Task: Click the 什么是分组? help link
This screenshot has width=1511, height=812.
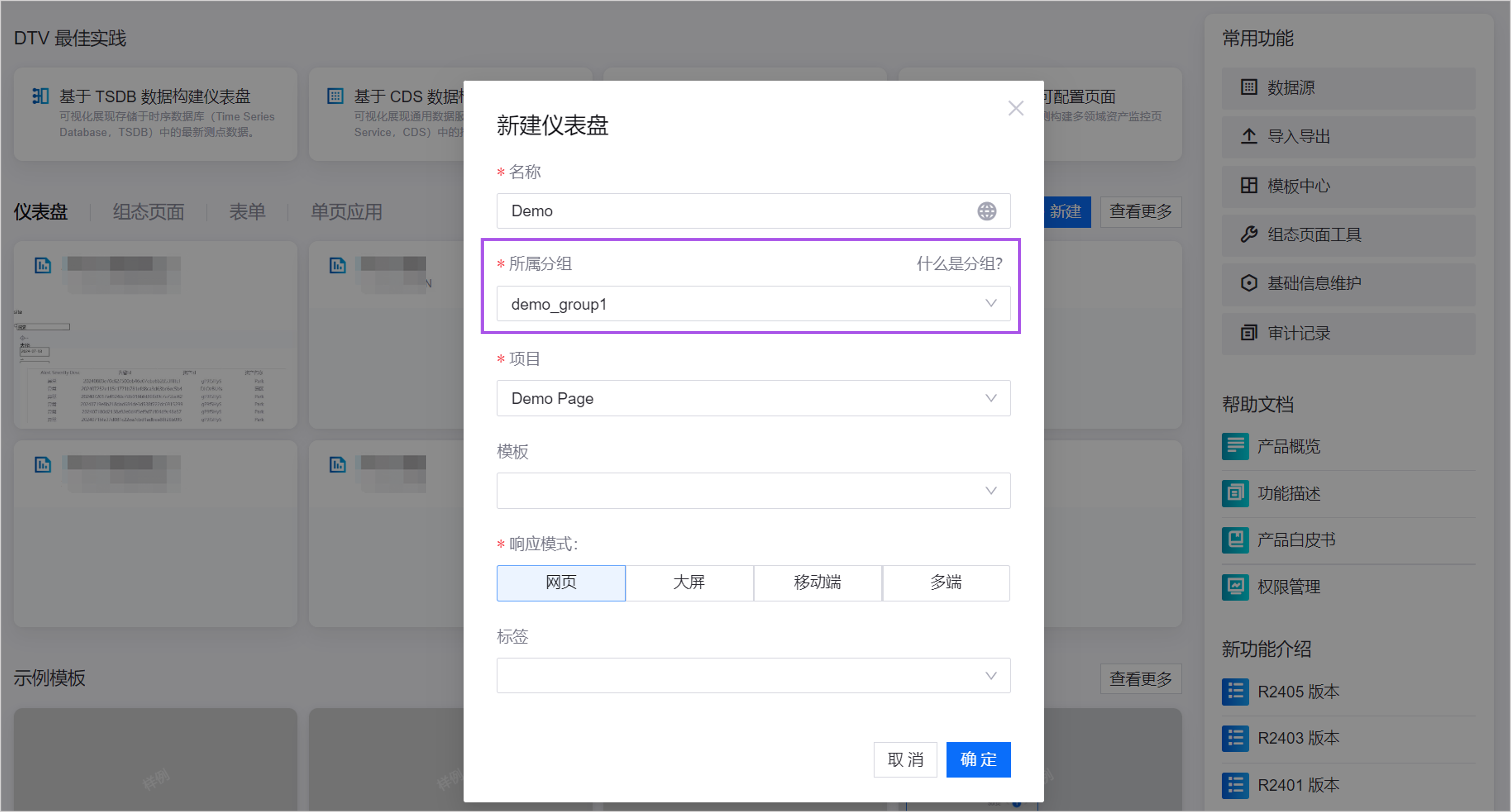Action: pos(959,264)
